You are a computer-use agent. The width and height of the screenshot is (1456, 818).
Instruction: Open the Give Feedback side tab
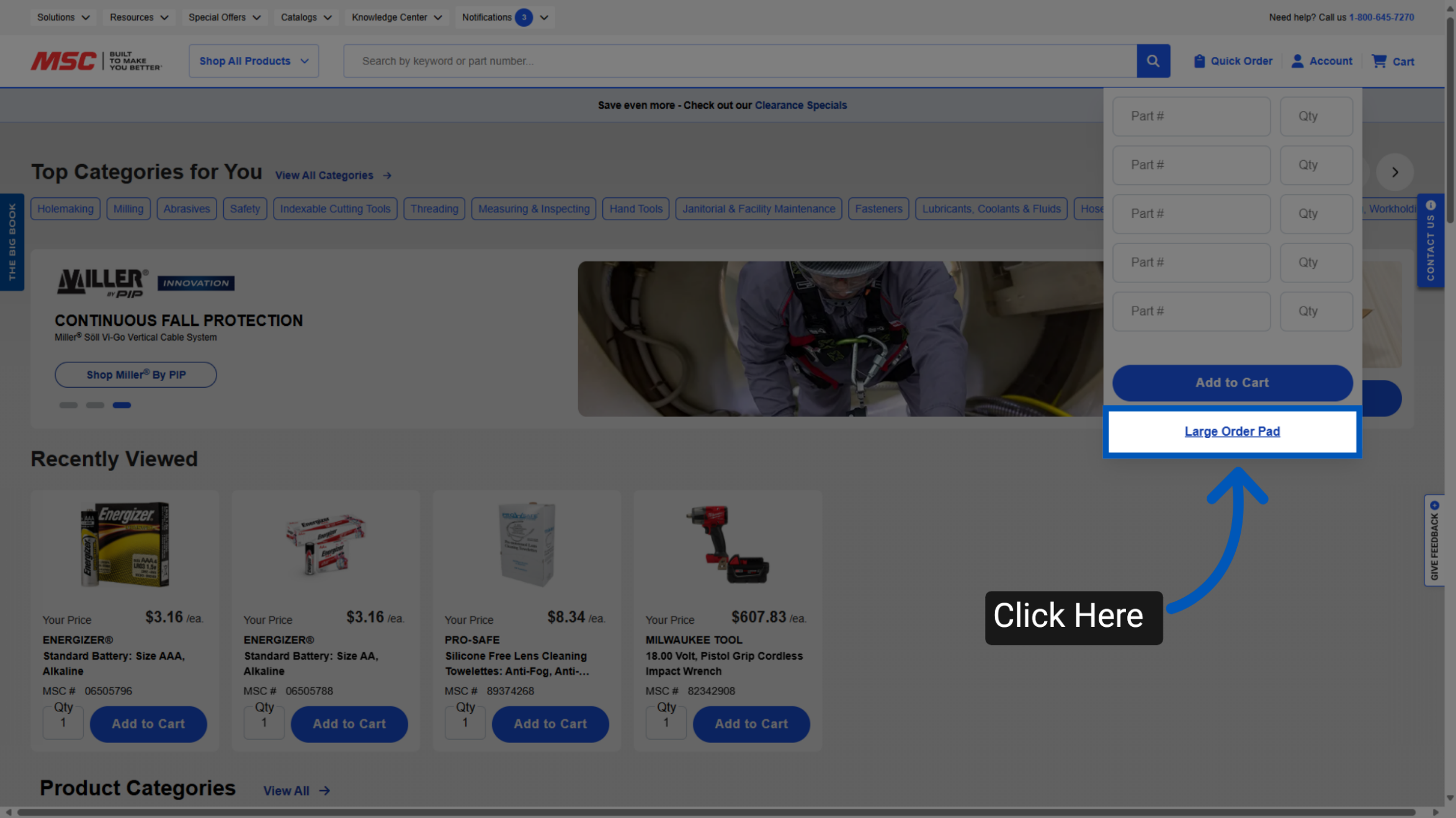click(x=1434, y=540)
